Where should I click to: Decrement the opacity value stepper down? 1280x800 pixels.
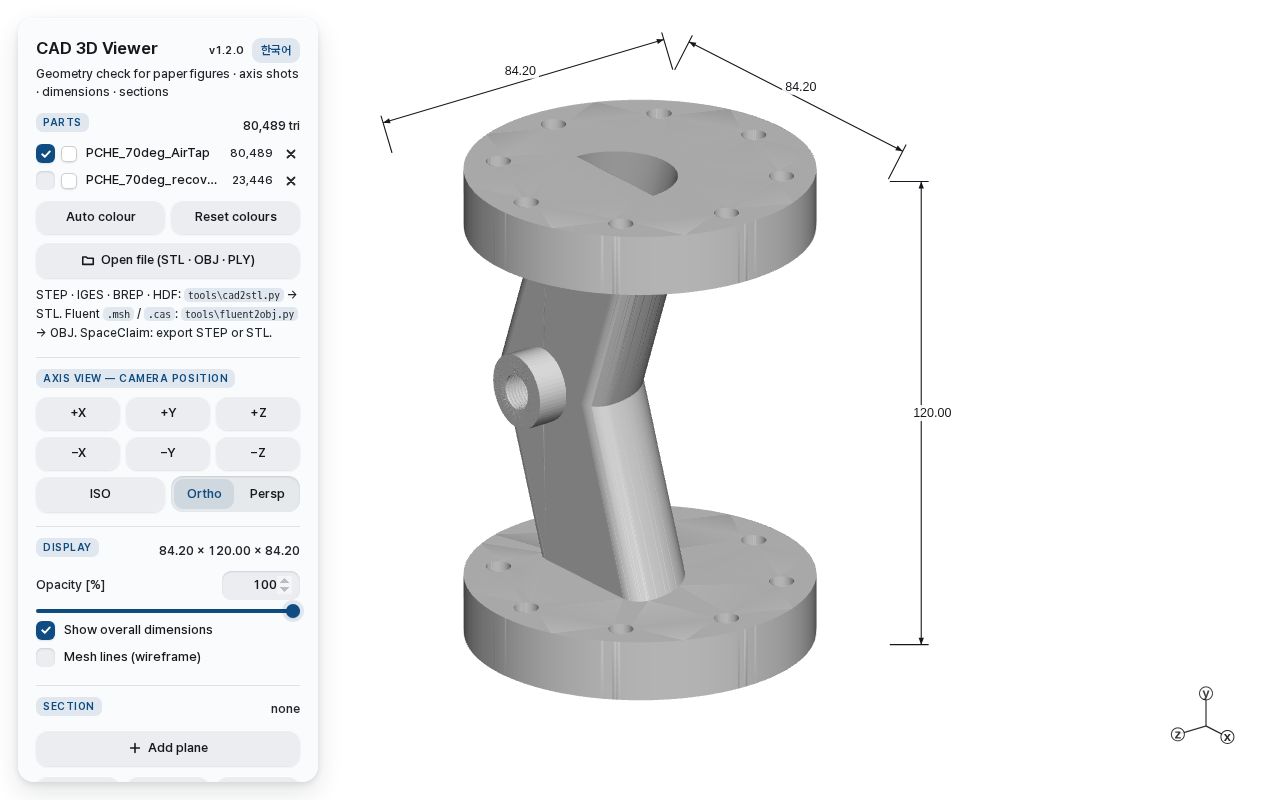coord(285,590)
